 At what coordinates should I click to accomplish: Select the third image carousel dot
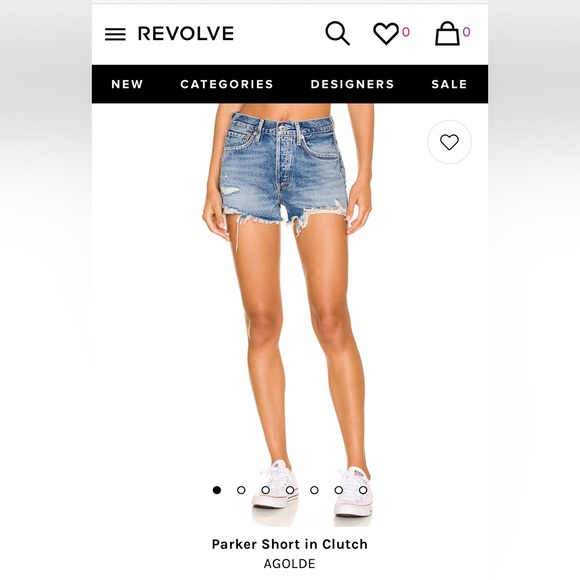[266, 490]
